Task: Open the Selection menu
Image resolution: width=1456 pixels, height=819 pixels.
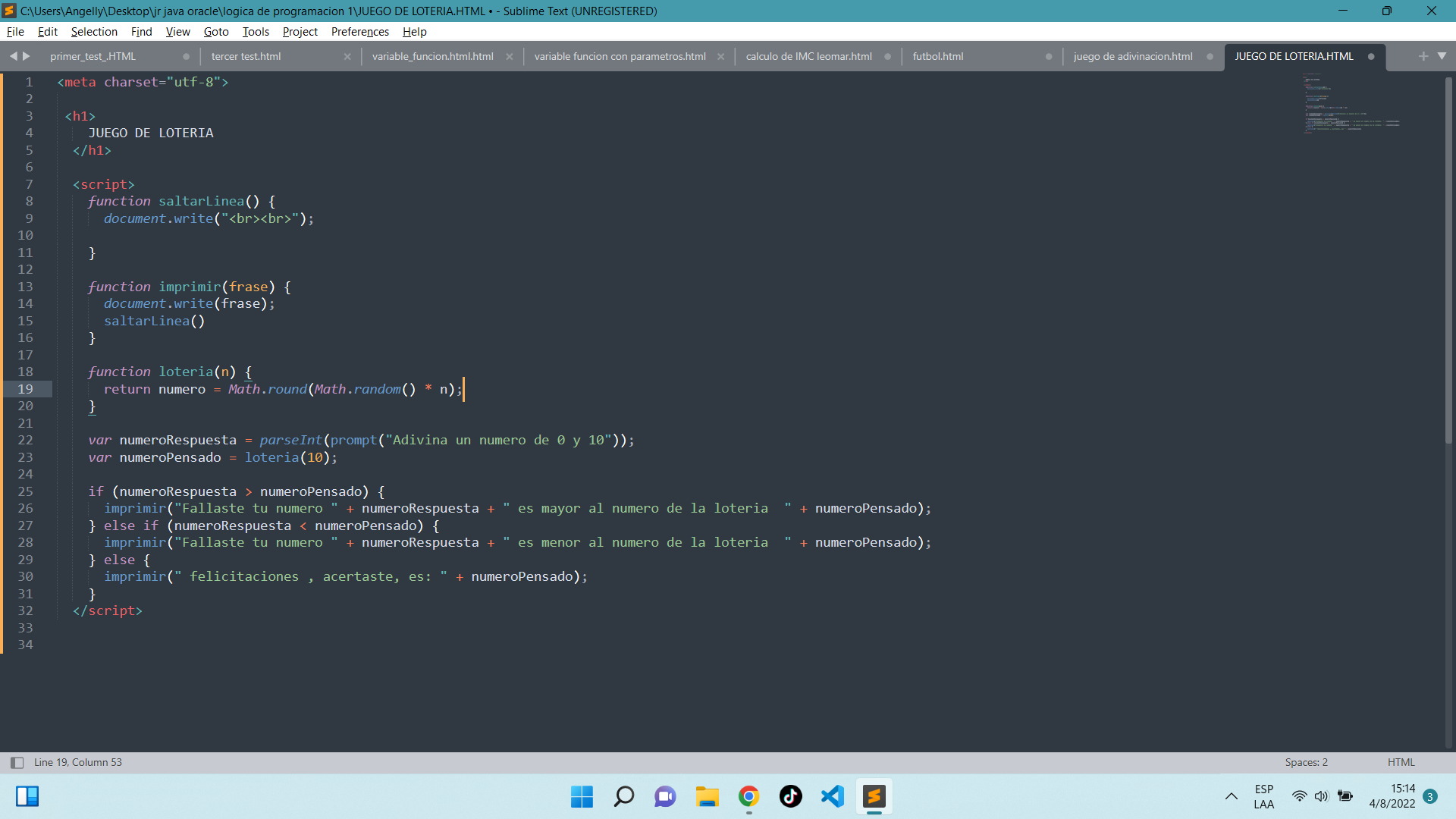Action: point(94,32)
